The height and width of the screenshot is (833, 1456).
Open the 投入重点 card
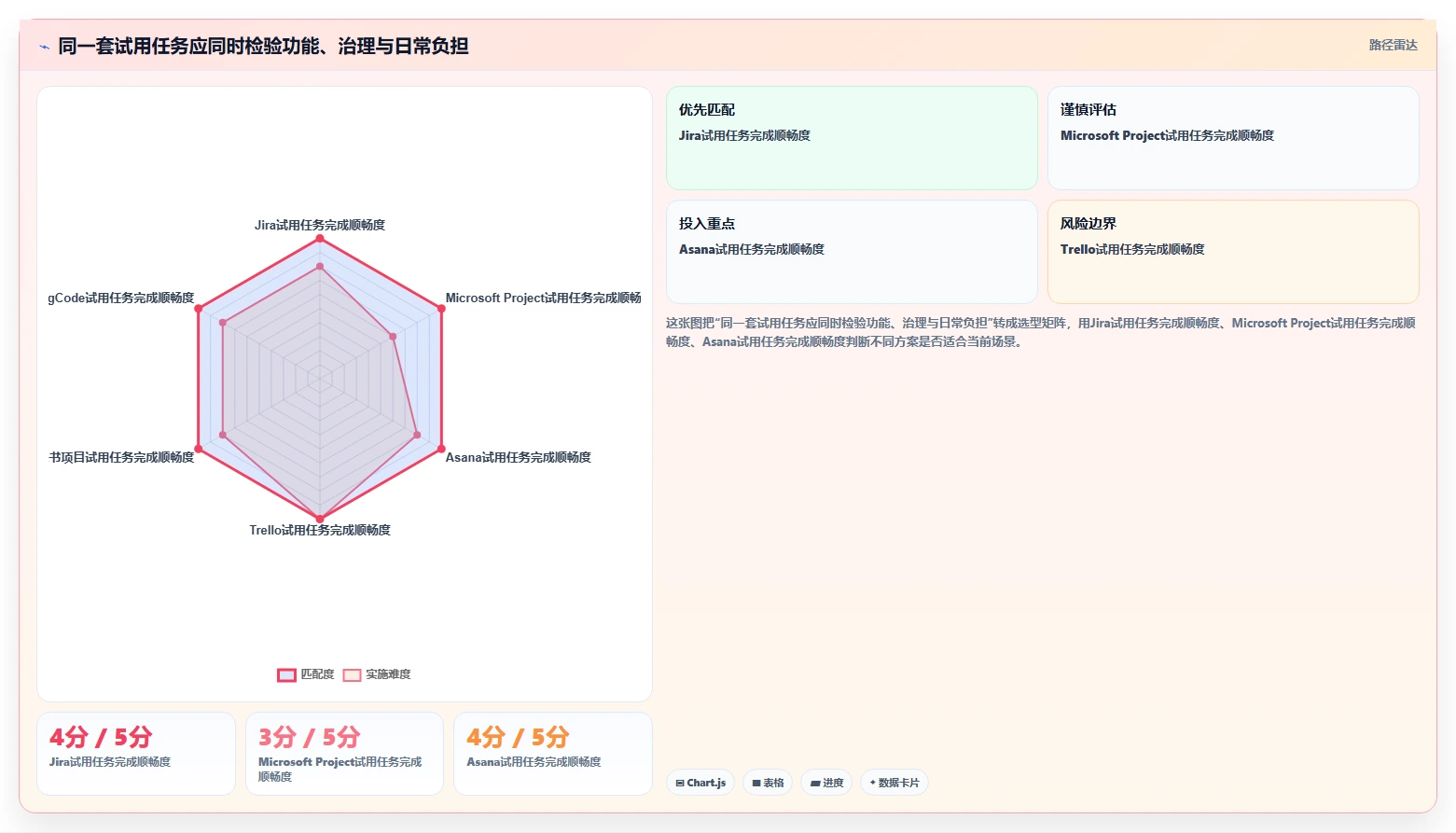[x=852, y=252]
